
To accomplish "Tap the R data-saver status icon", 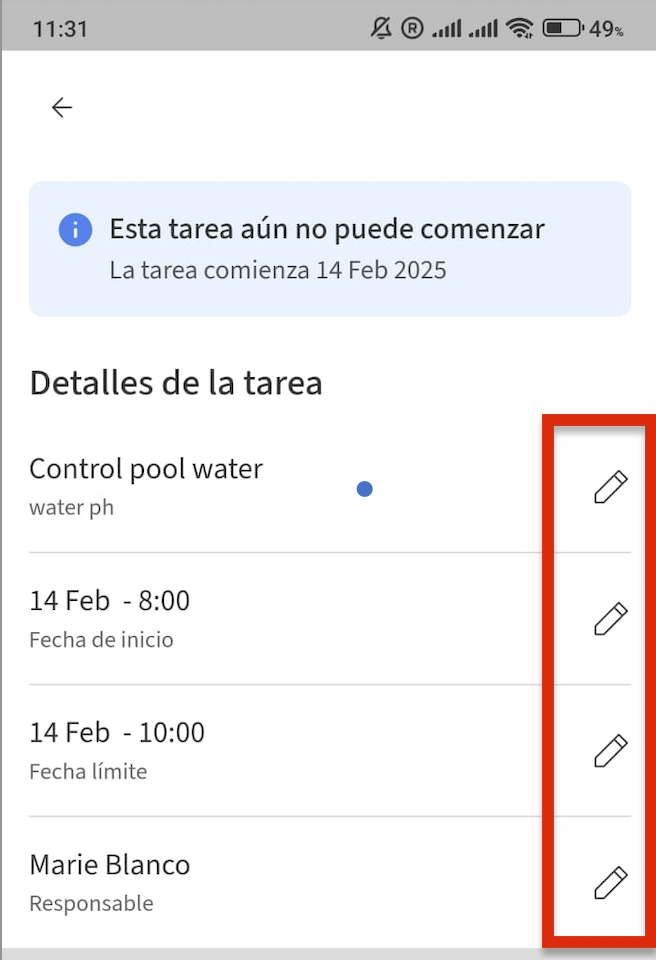I will coord(412,28).
